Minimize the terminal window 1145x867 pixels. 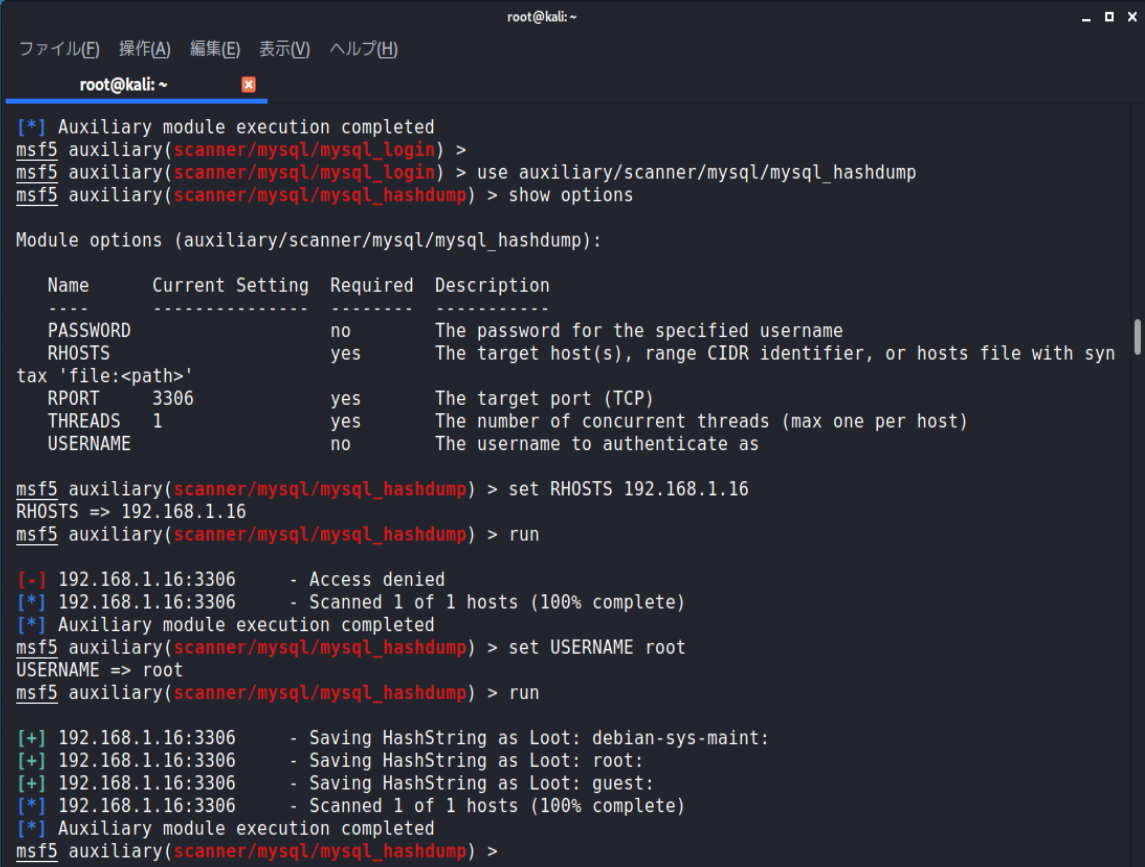(x=1087, y=17)
